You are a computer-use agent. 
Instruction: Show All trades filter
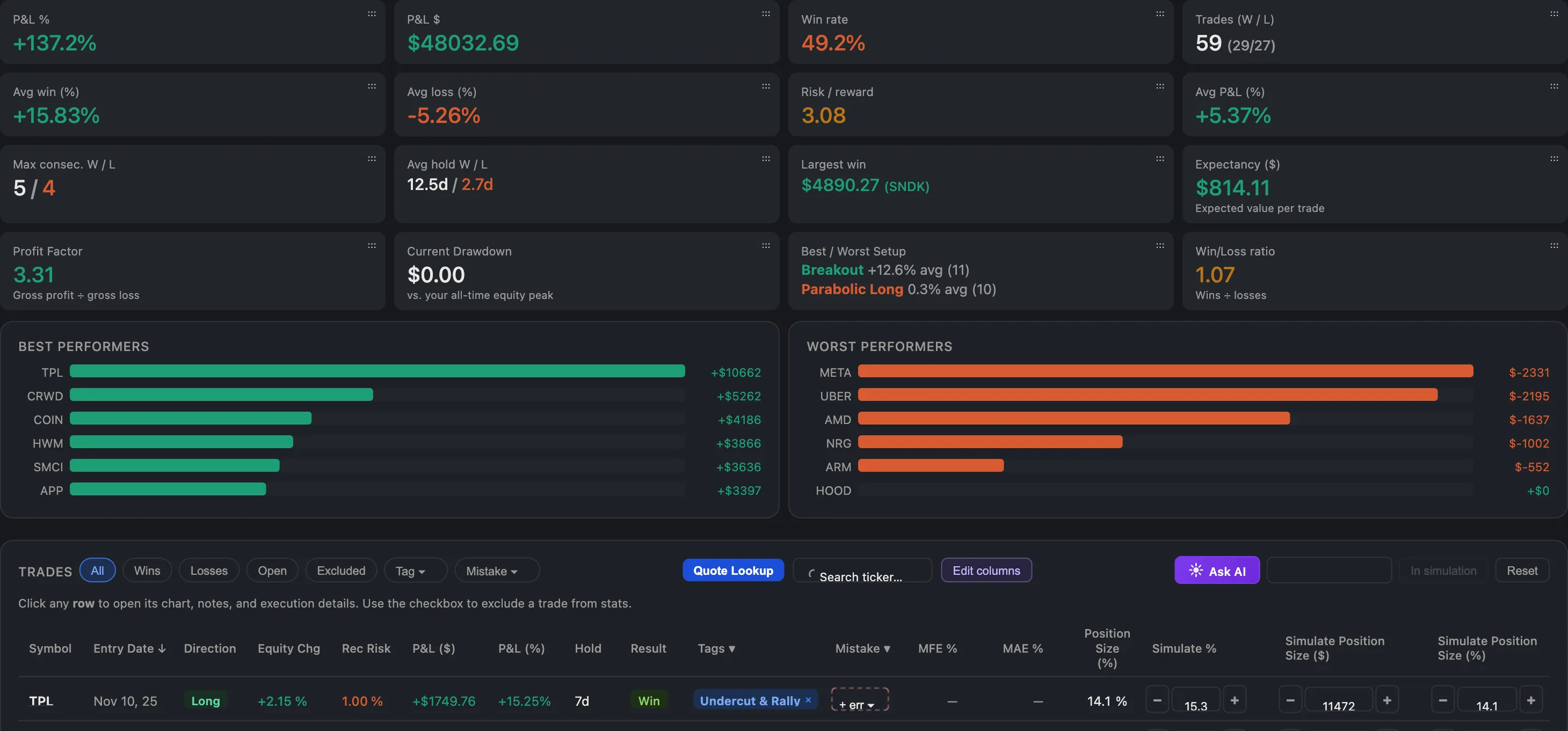97,571
